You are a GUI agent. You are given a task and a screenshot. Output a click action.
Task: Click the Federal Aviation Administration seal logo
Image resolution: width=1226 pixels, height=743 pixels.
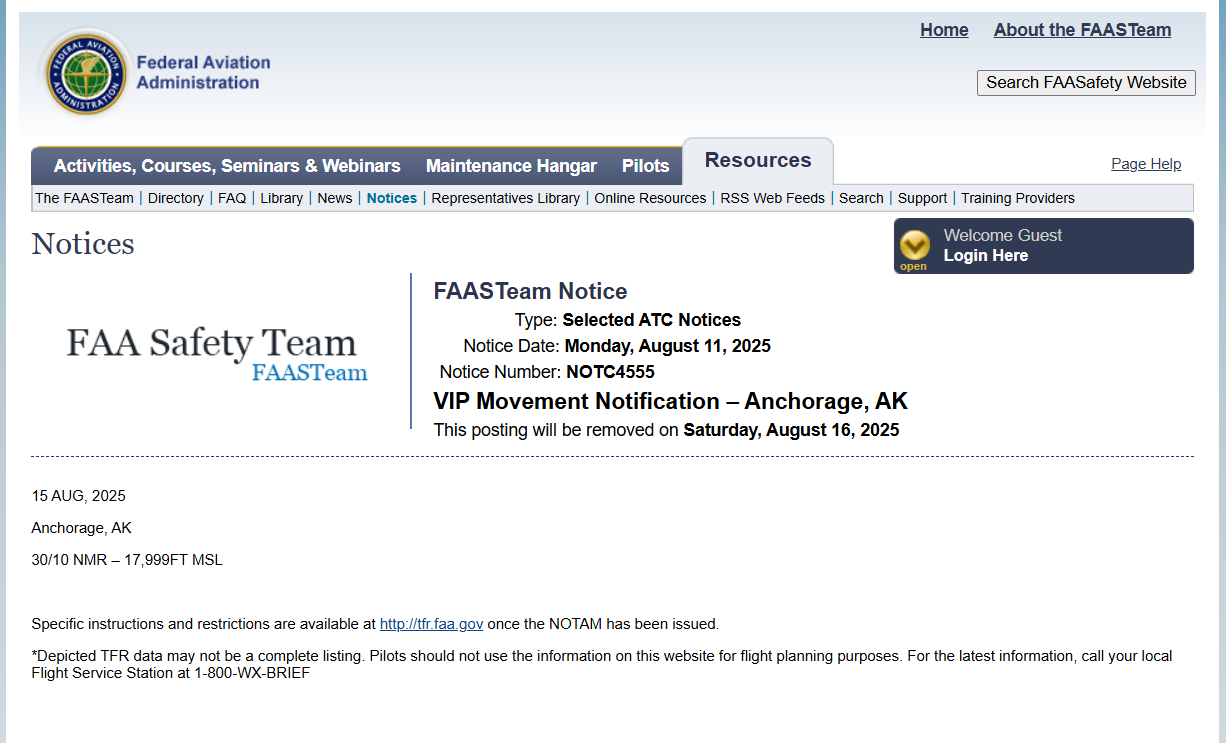pos(85,73)
